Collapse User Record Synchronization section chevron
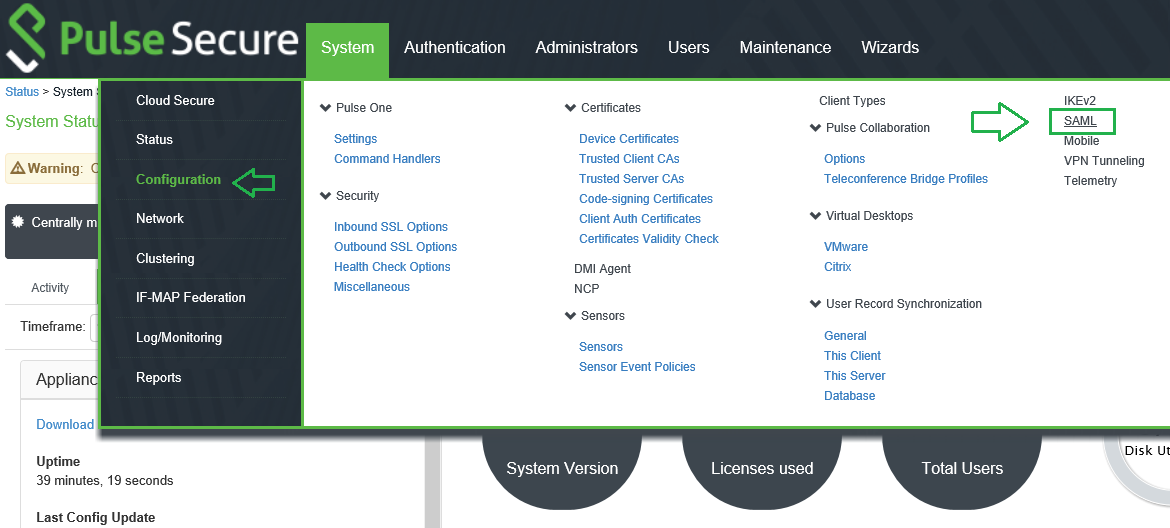This screenshot has height=528, width=1170. 815,304
